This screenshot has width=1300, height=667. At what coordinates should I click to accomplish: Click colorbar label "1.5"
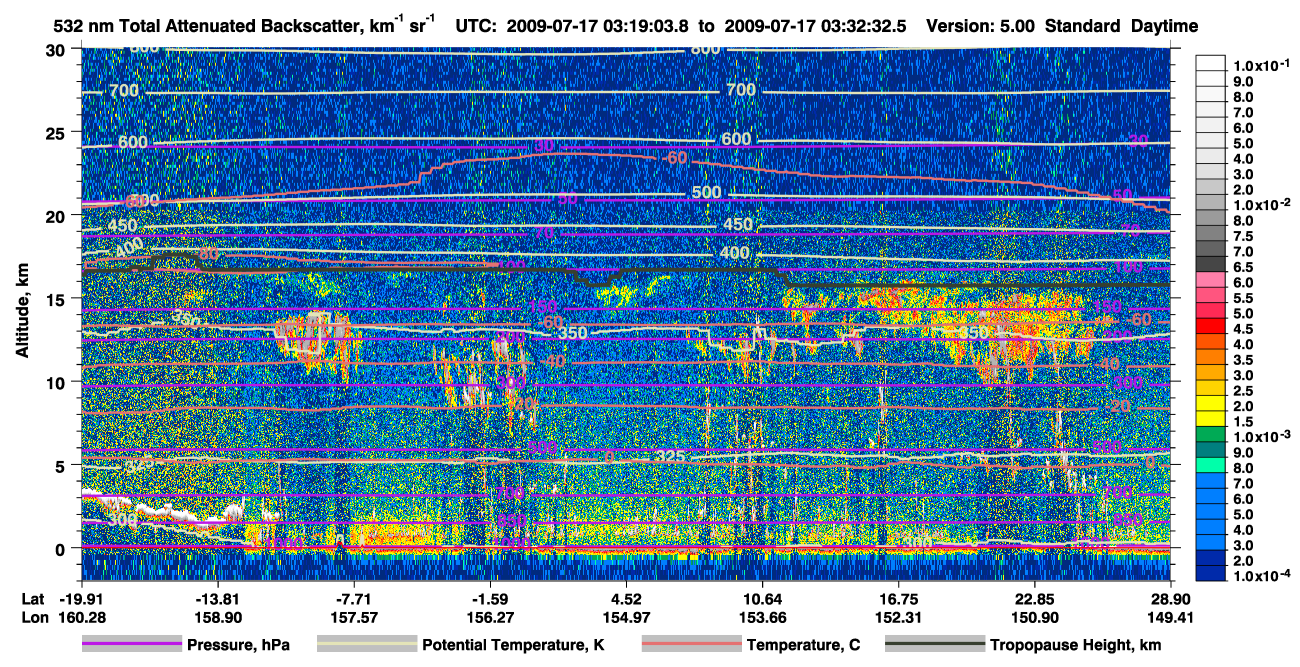tap(1245, 422)
